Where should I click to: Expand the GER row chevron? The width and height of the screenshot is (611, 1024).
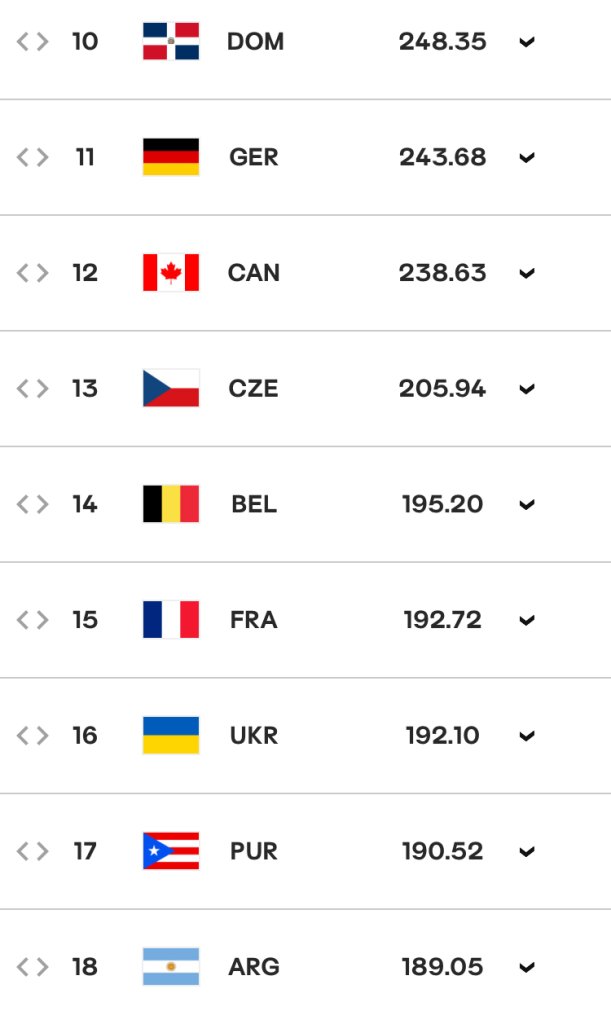pos(527,157)
